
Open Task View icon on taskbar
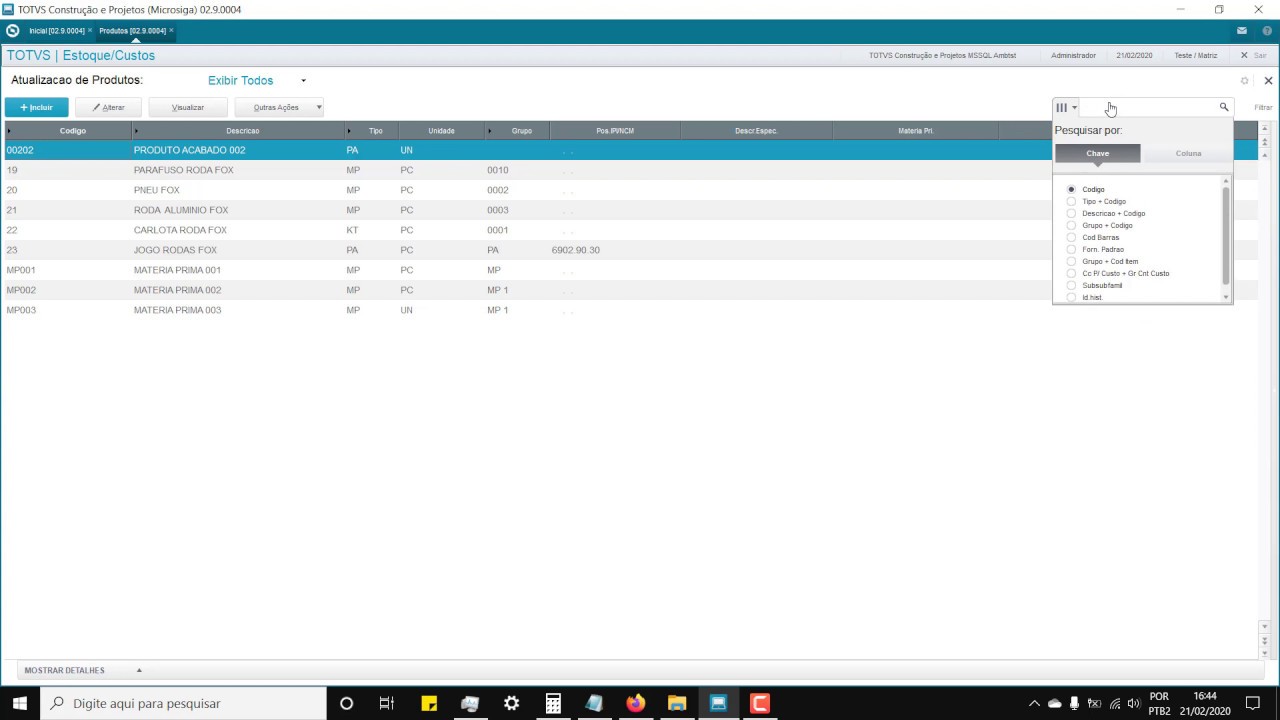(387, 703)
